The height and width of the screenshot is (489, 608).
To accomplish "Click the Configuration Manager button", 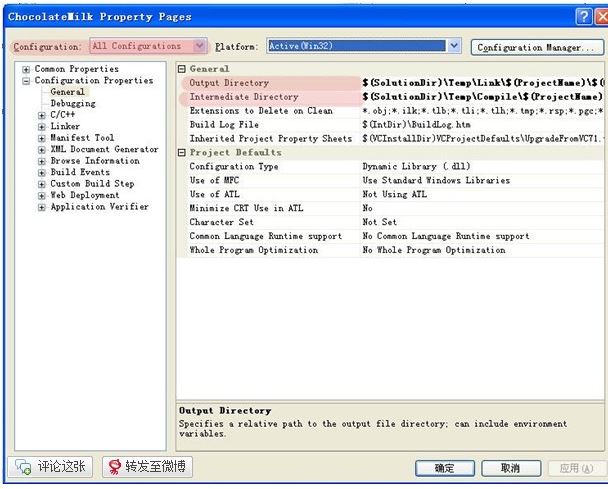I will (x=537, y=47).
